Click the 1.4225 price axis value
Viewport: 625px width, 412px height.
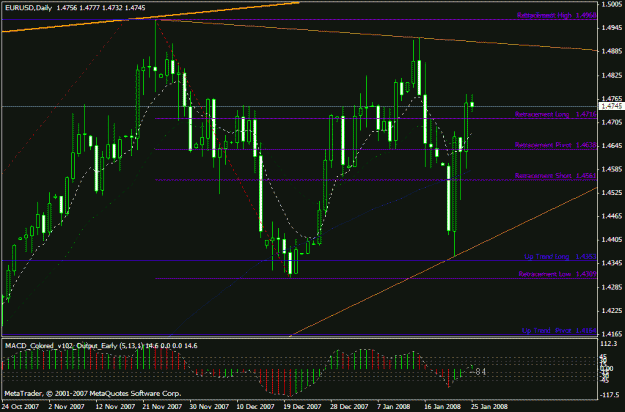tap(612, 311)
